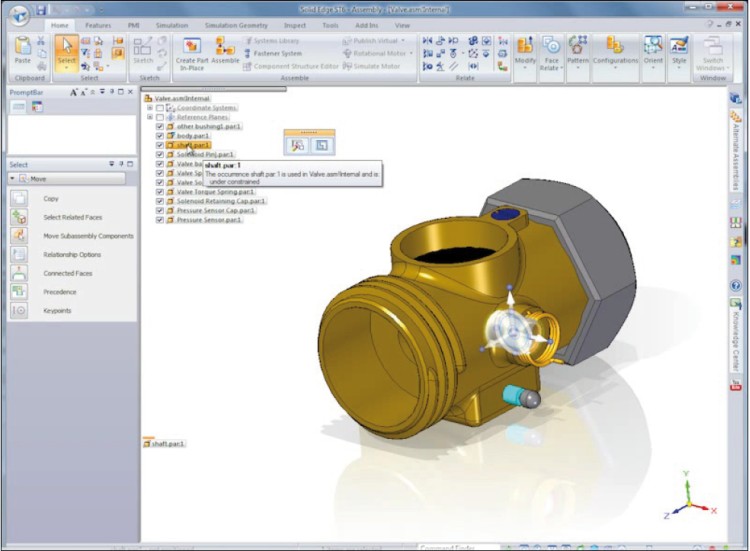Image resolution: width=750 pixels, height=551 pixels.
Task: Click the Assemble tool icon
Action: (x=225, y=50)
